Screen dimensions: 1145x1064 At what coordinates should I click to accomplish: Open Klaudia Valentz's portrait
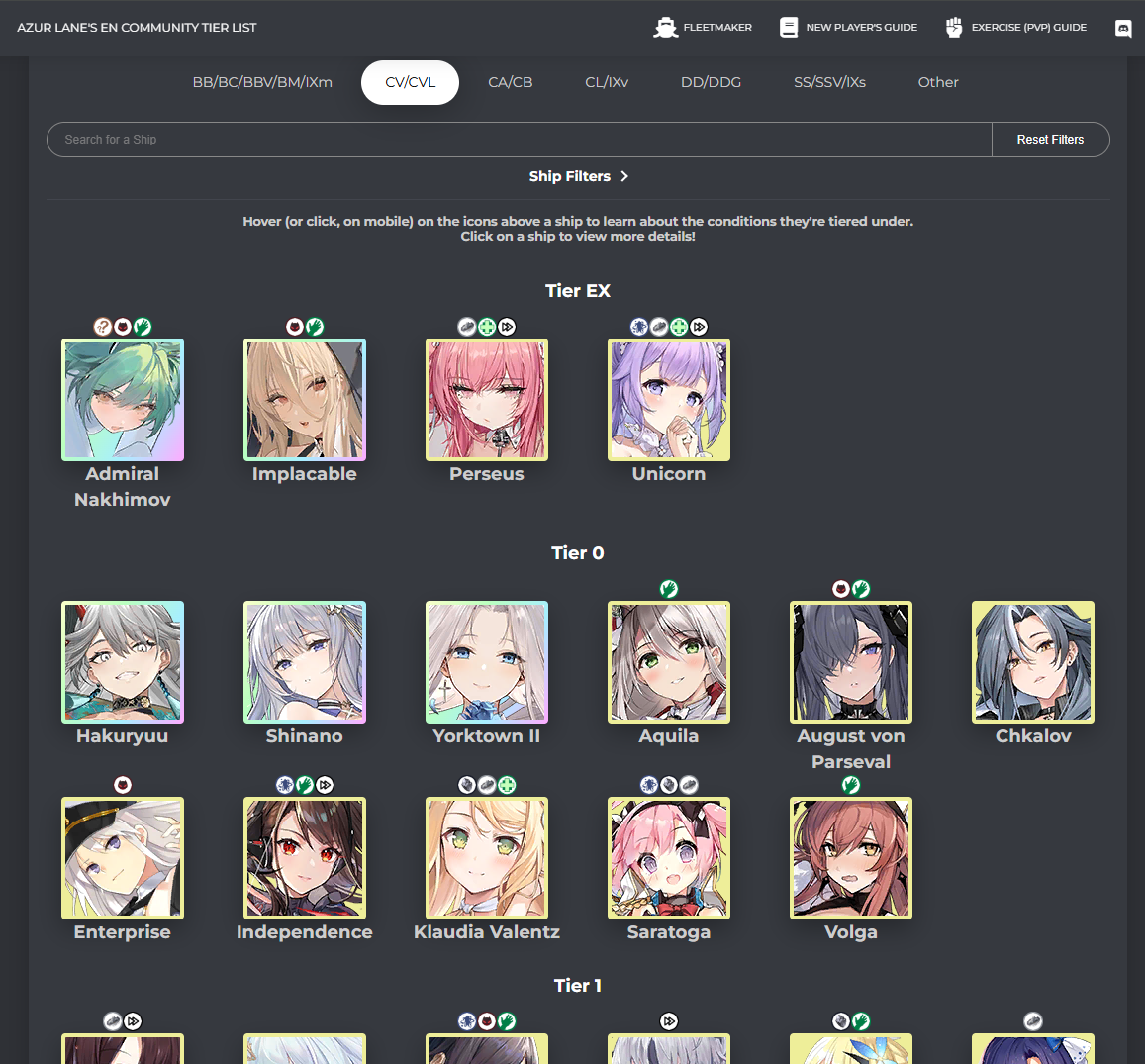coord(487,858)
